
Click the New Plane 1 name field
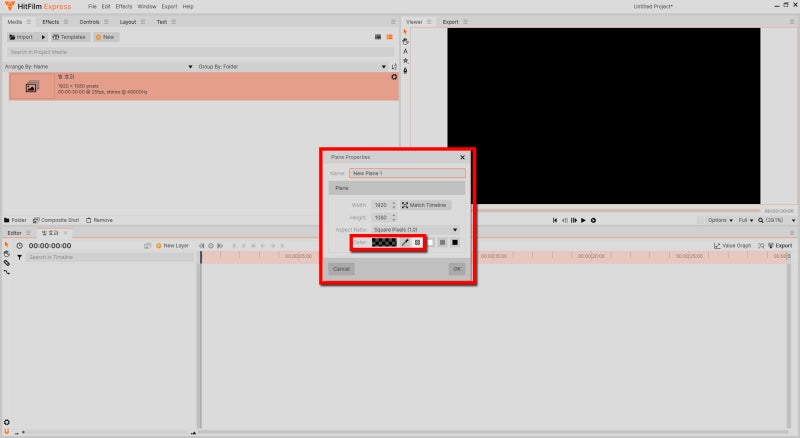click(407, 174)
